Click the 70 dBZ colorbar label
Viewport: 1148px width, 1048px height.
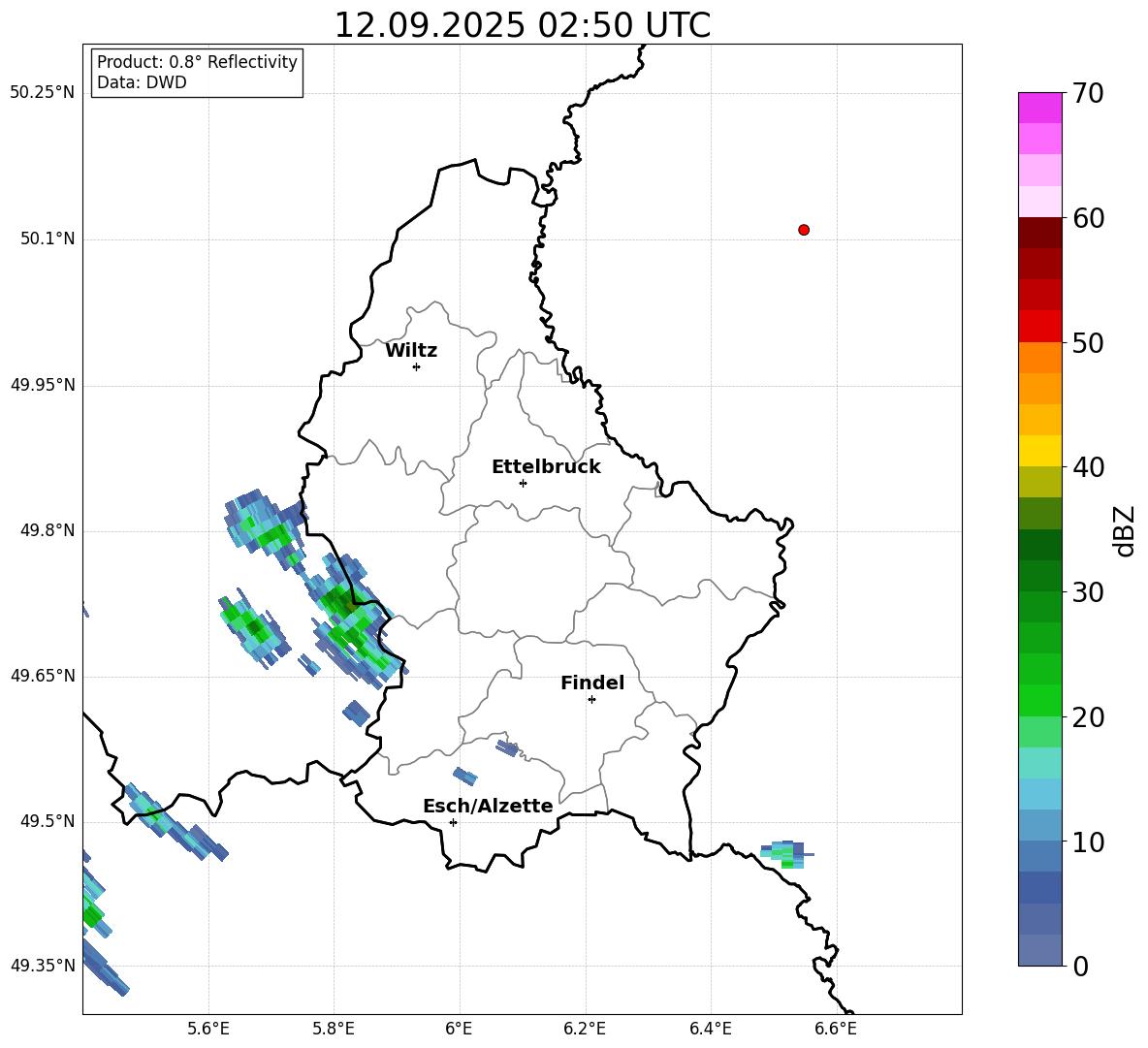point(1088,94)
